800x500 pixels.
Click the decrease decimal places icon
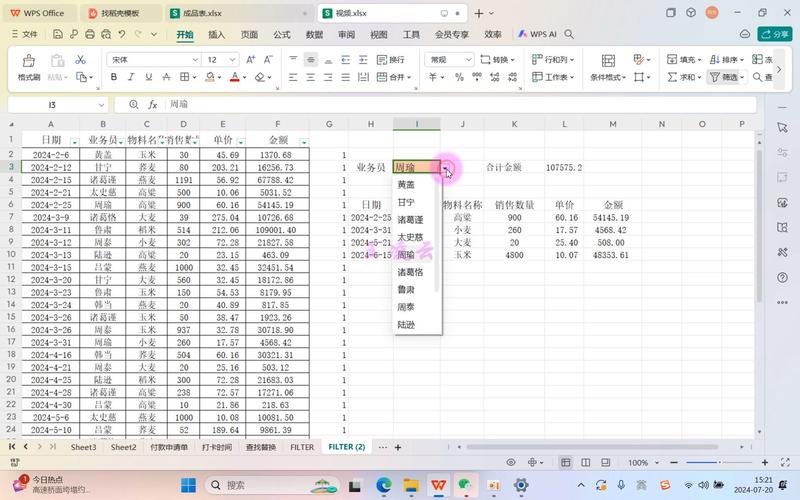(x=512, y=77)
